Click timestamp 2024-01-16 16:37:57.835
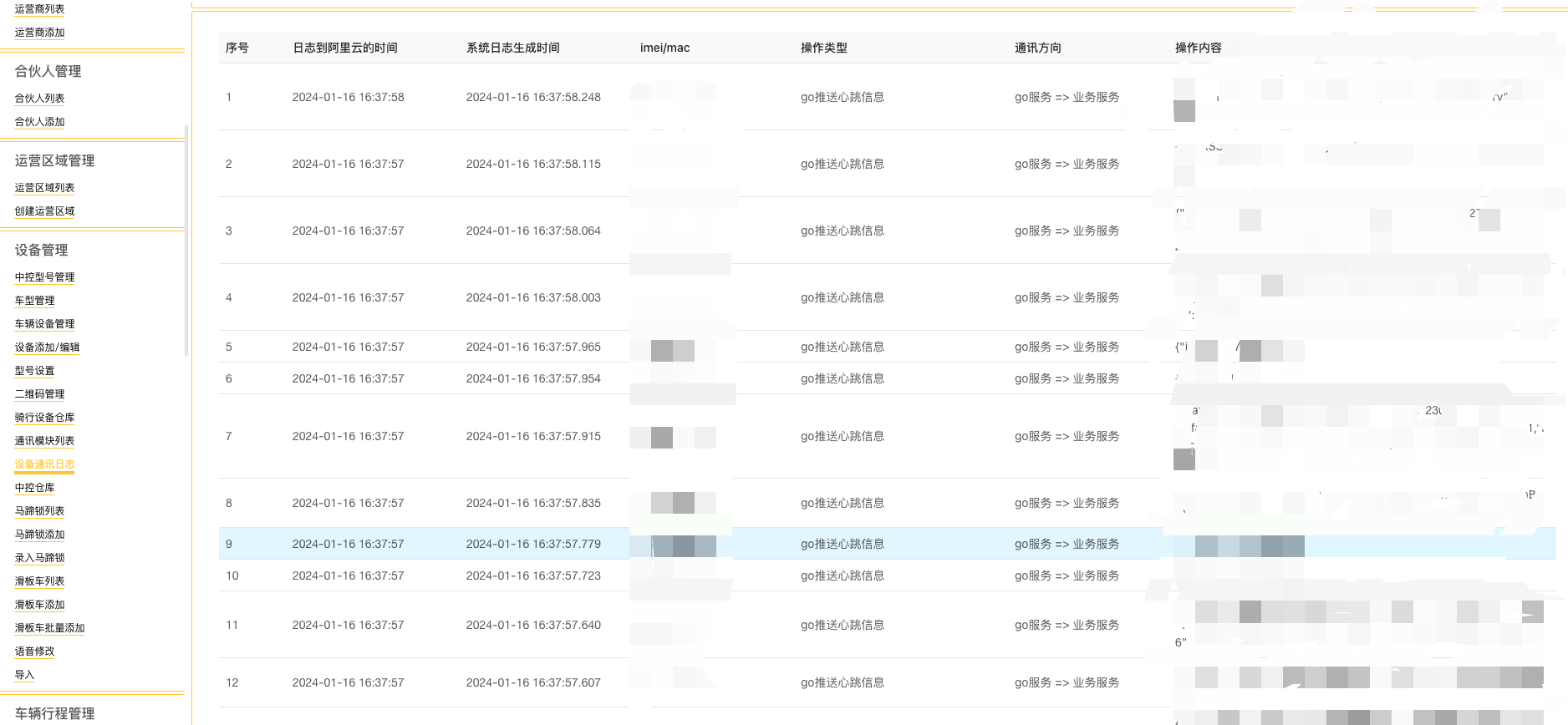This screenshot has width=1568, height=725. pyautogui.click(x=533, y=503)
